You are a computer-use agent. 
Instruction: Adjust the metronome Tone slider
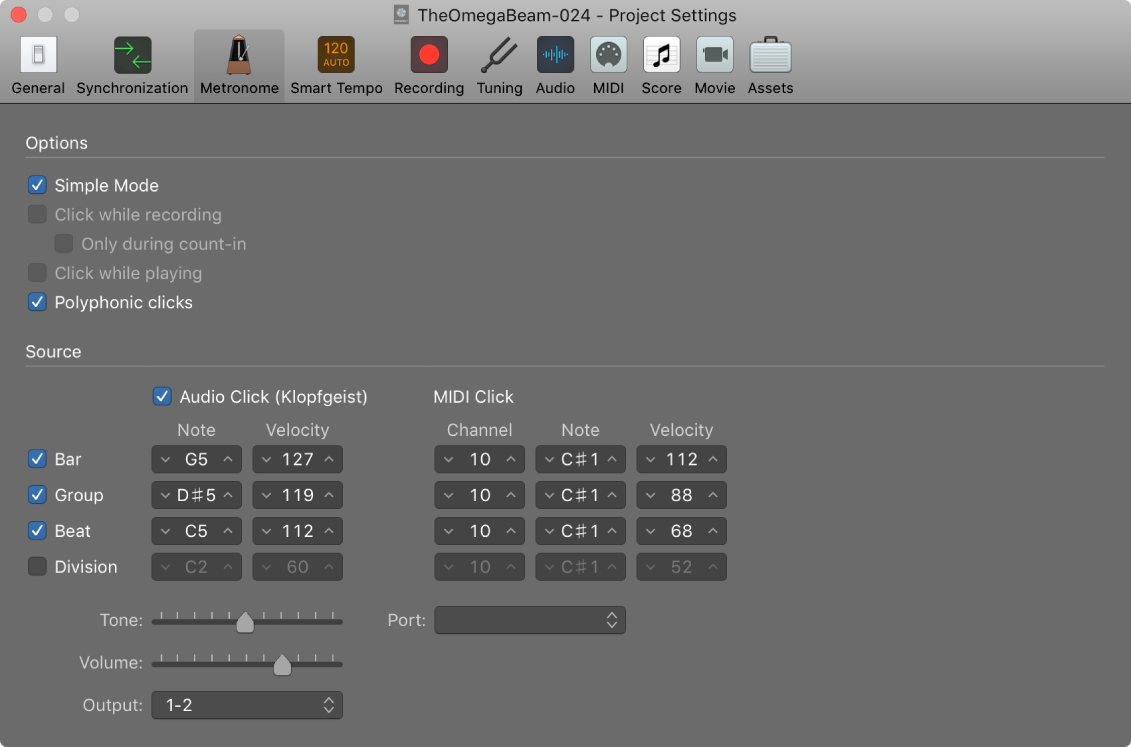(x=245, y=621)
